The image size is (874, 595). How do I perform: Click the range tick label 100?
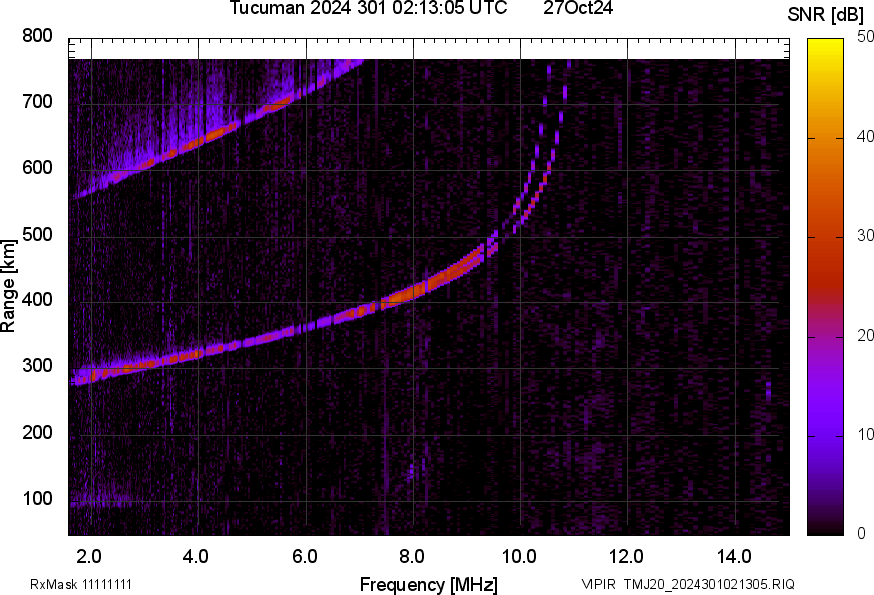pyautogui.click(x=37, y=498)
